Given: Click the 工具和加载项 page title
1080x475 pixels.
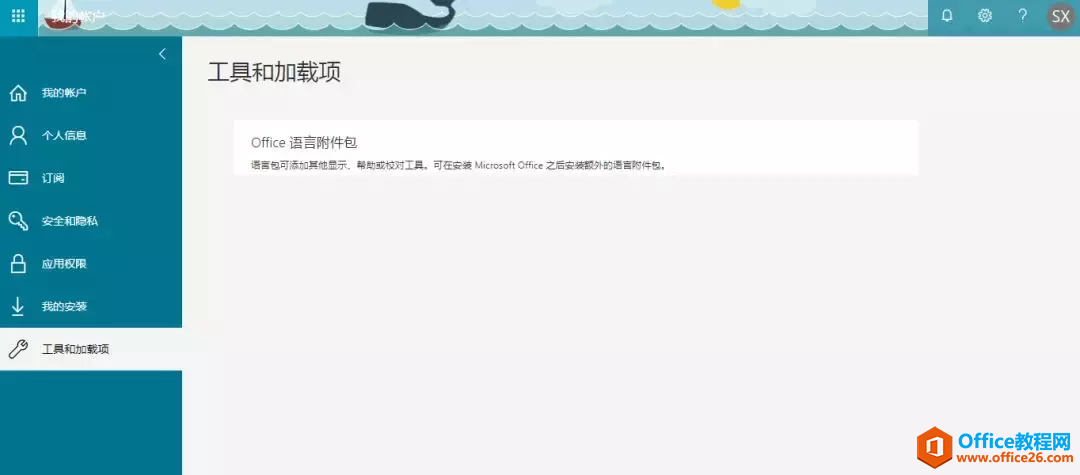Looking at the screenshot, I should [x=274, y=72].
